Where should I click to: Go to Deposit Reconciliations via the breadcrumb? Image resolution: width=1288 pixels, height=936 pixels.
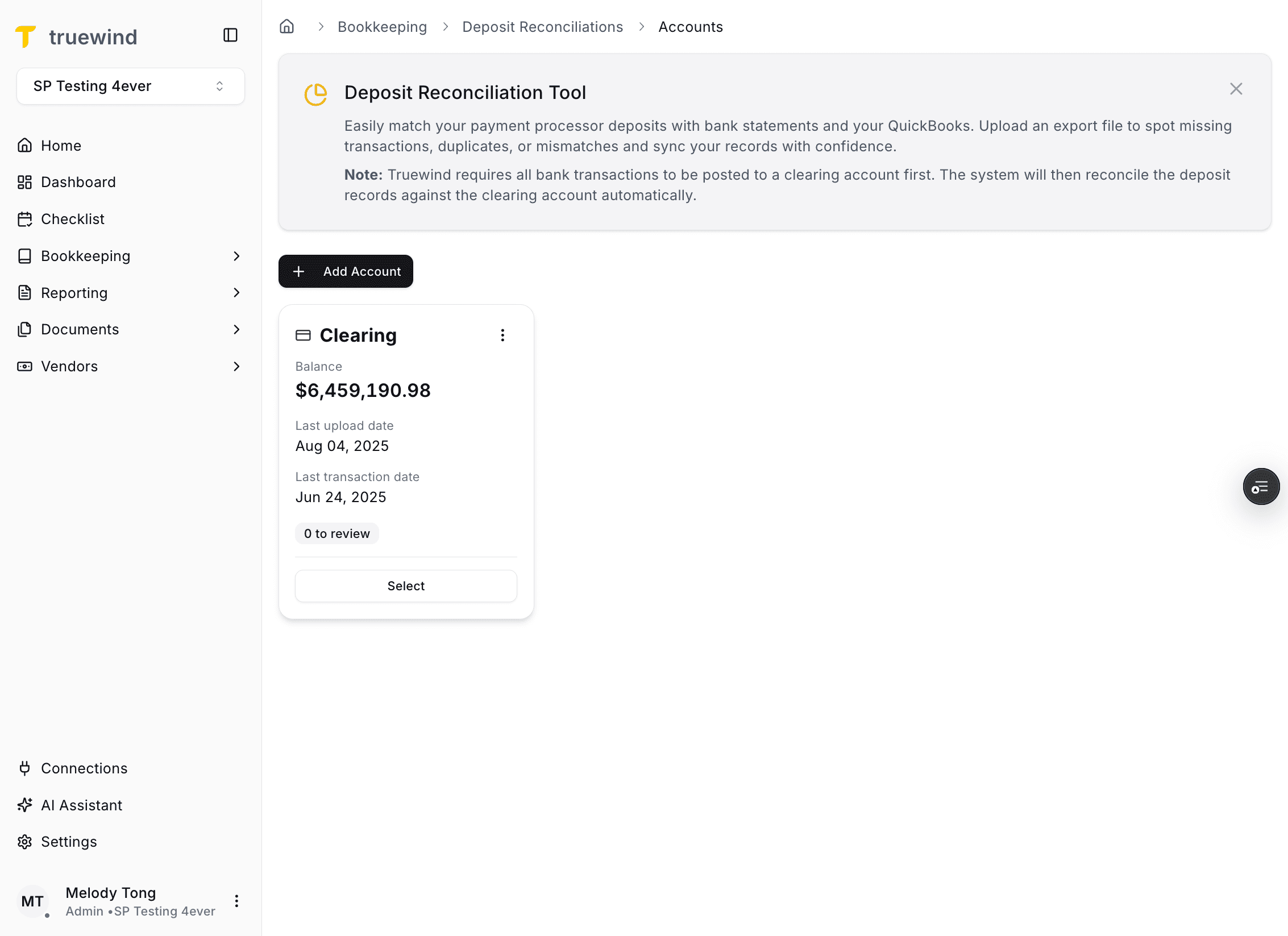click(x=543, y=26)
